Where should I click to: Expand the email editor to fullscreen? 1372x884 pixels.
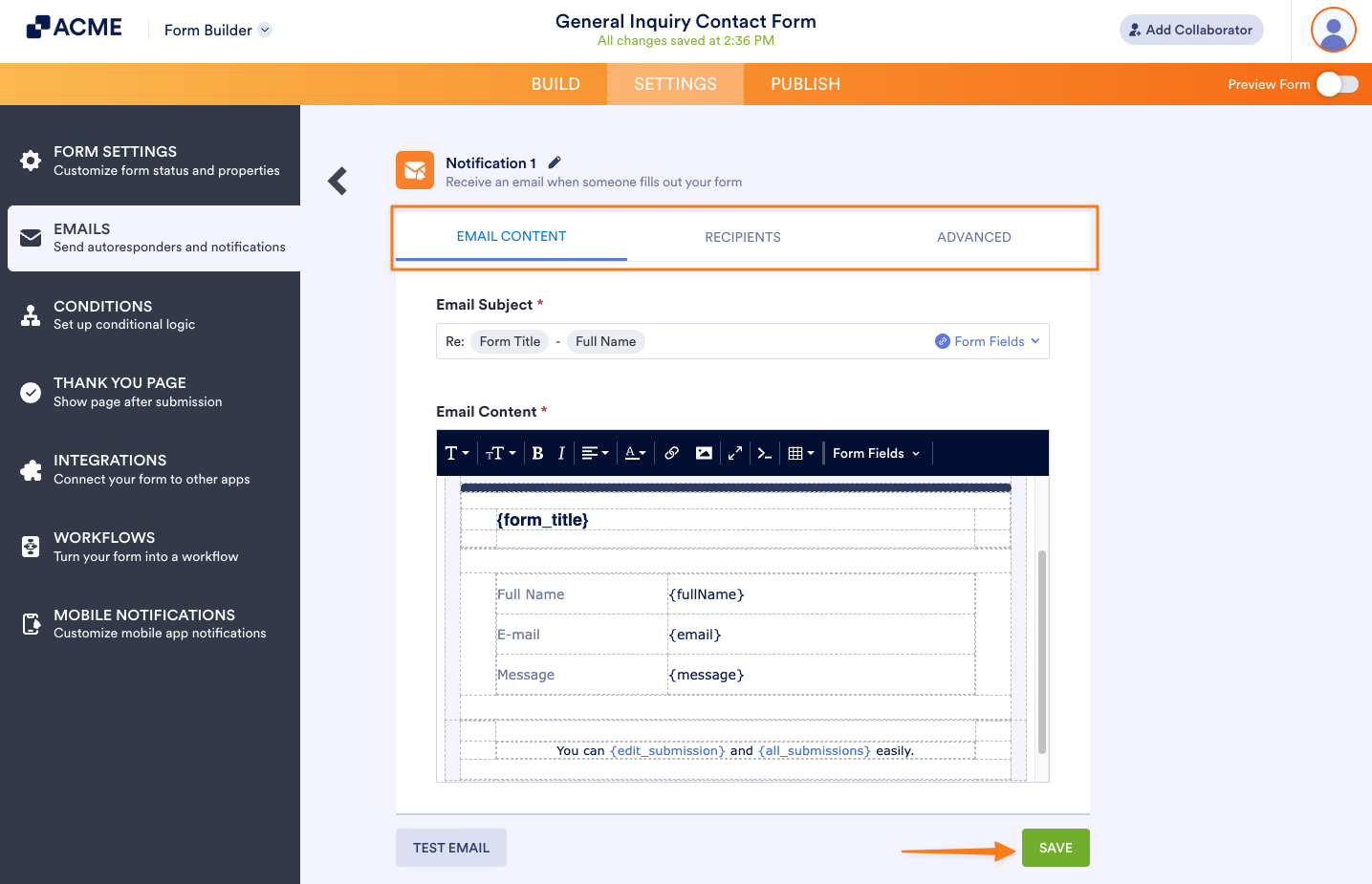coord(734,452)
